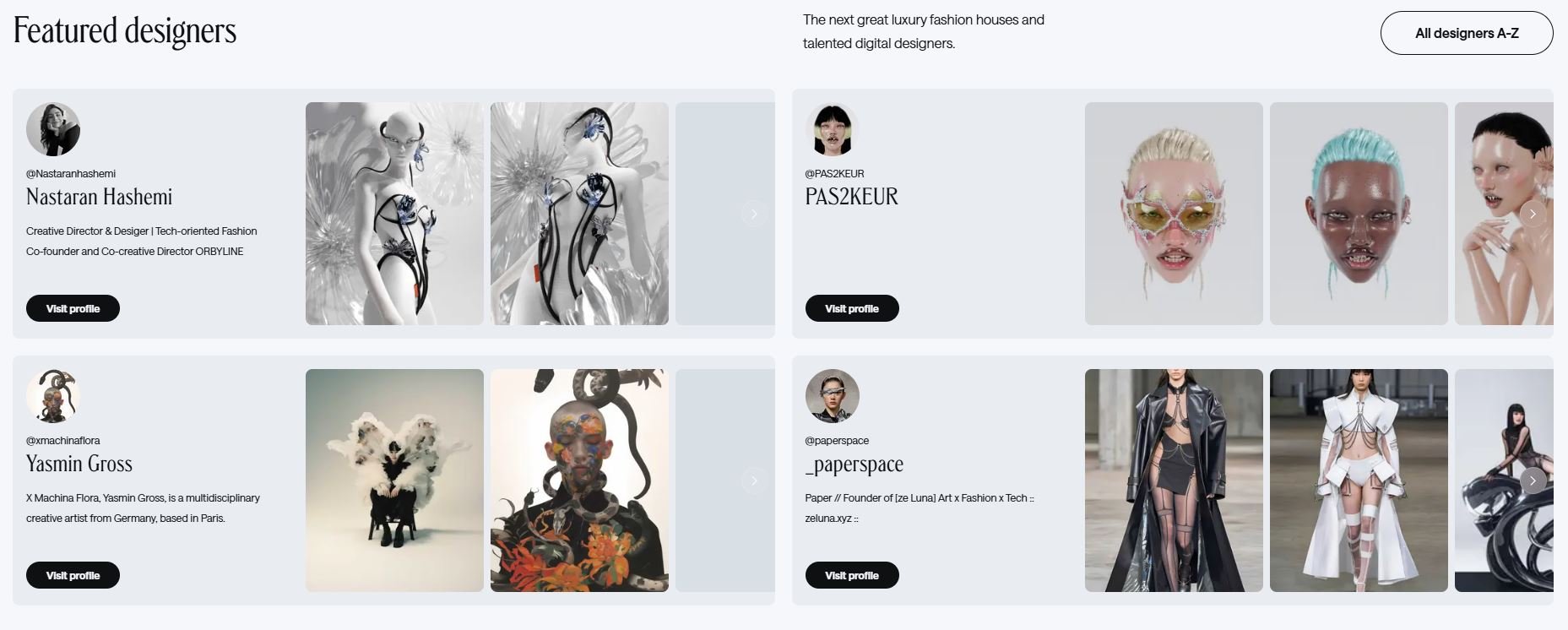Click Yasmin Gross's snake avatar
The height and width of the screenshot is (630, 1568).
pos(53,396)
